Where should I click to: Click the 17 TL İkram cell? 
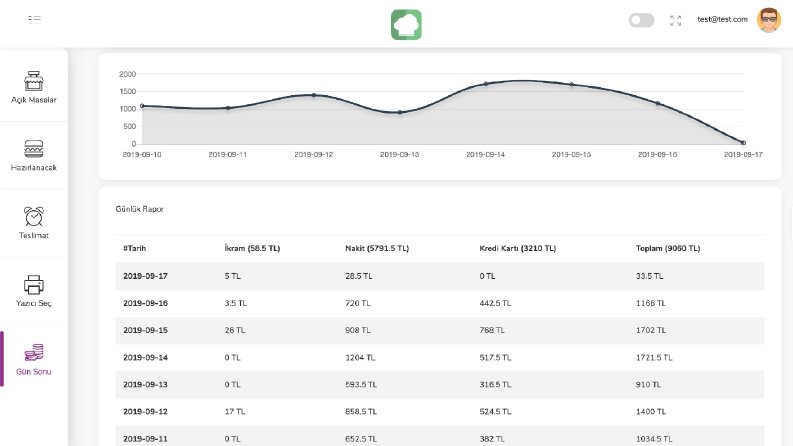[x=235, y=412]
